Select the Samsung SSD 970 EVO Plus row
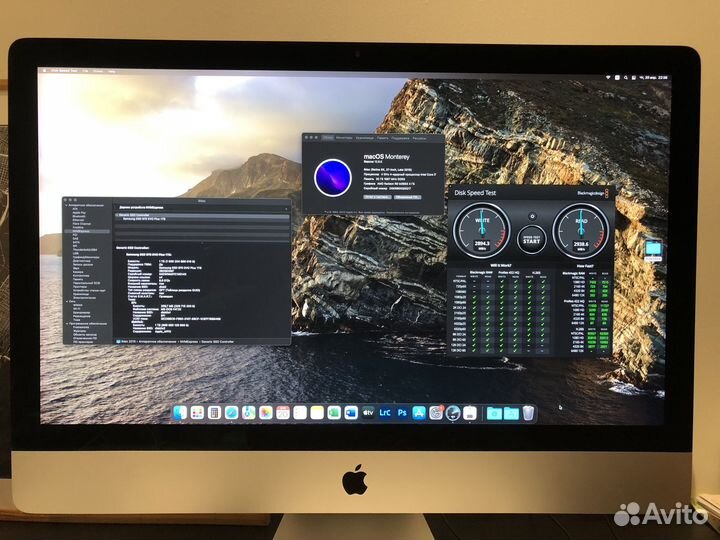The height and width of the screenshot is (540, 720). [202, 219]
